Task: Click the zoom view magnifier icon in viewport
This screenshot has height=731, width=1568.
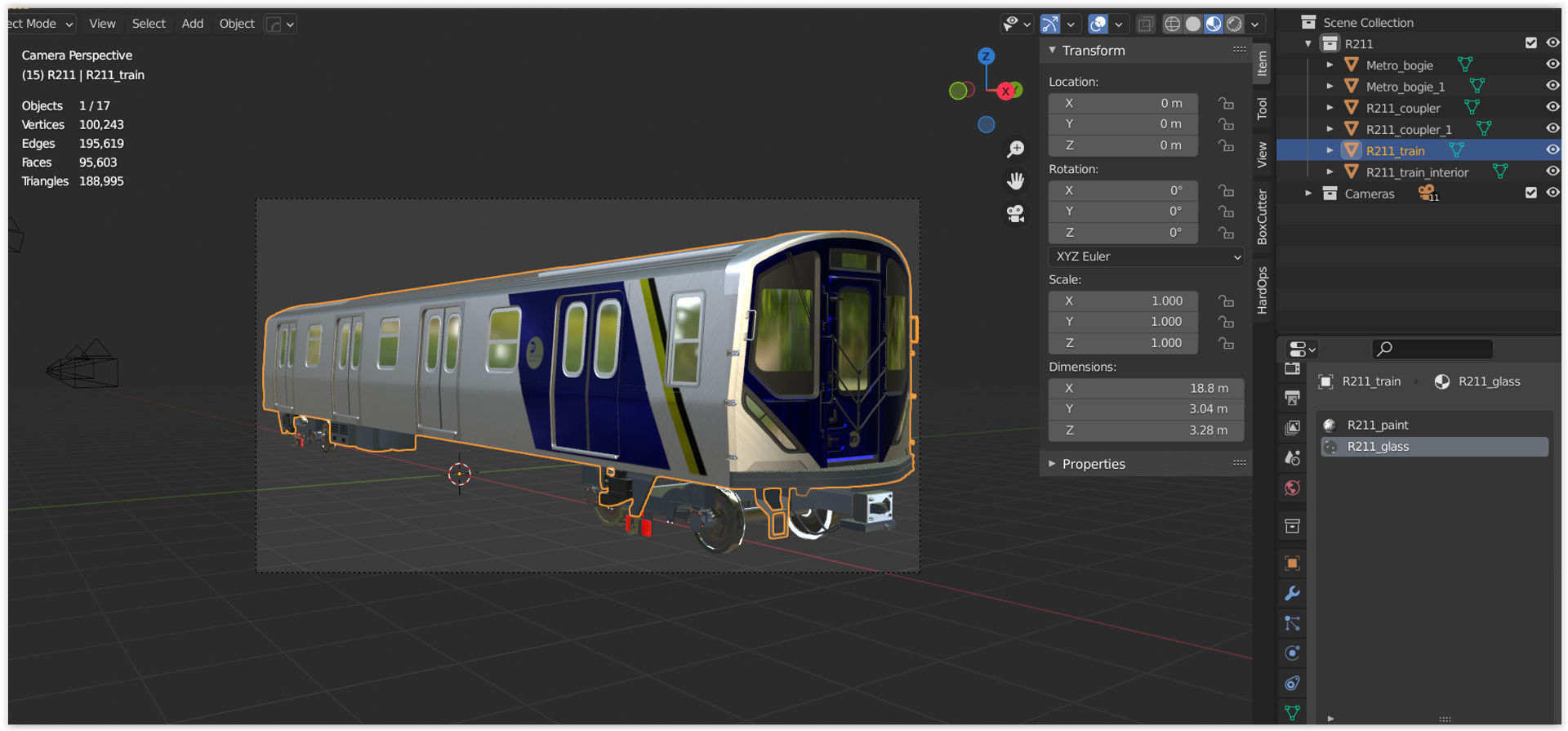Action: pyautogui.click(x=1015, y=149)
